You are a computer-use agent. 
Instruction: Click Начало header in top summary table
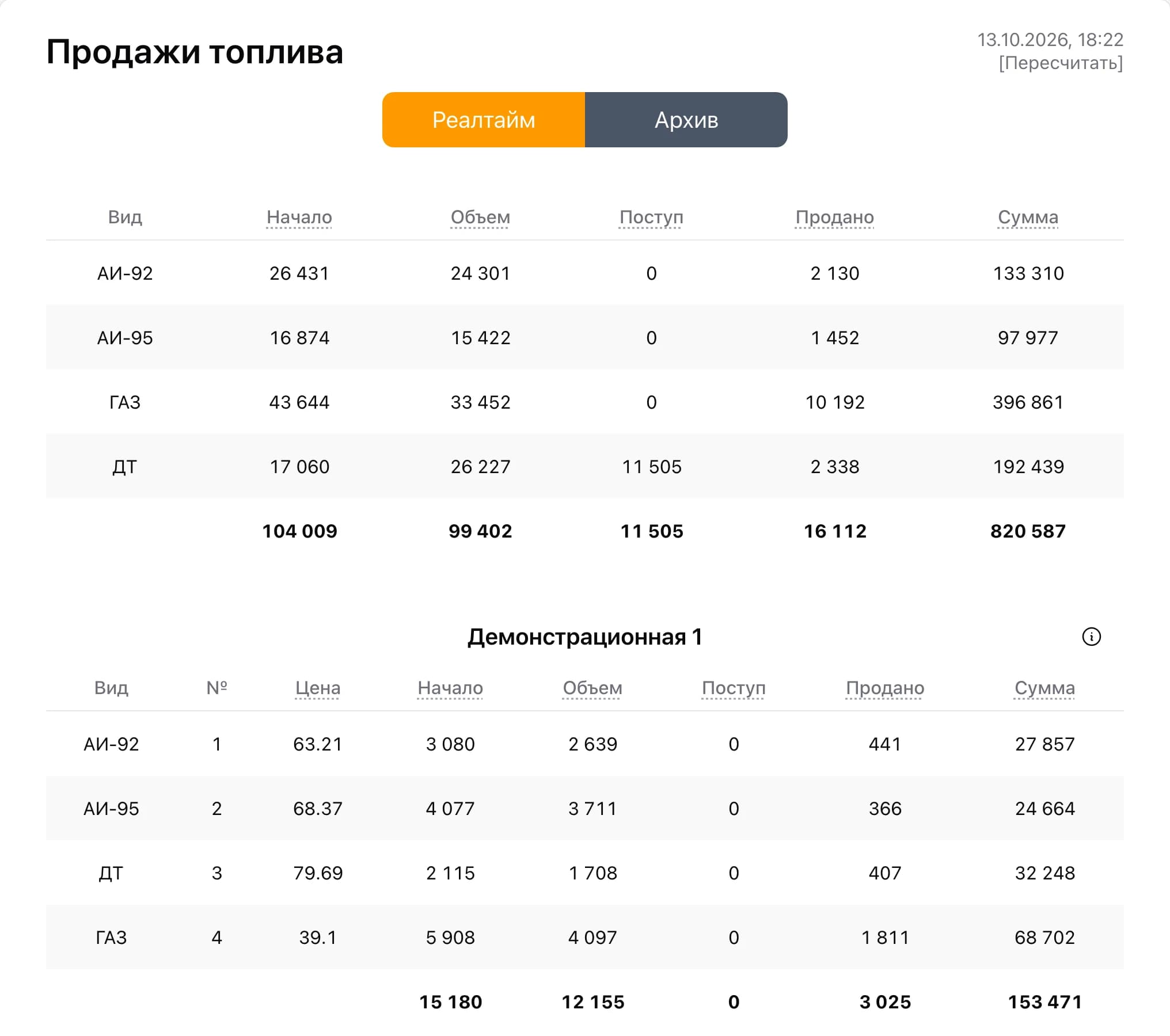(x=299, y=217)
